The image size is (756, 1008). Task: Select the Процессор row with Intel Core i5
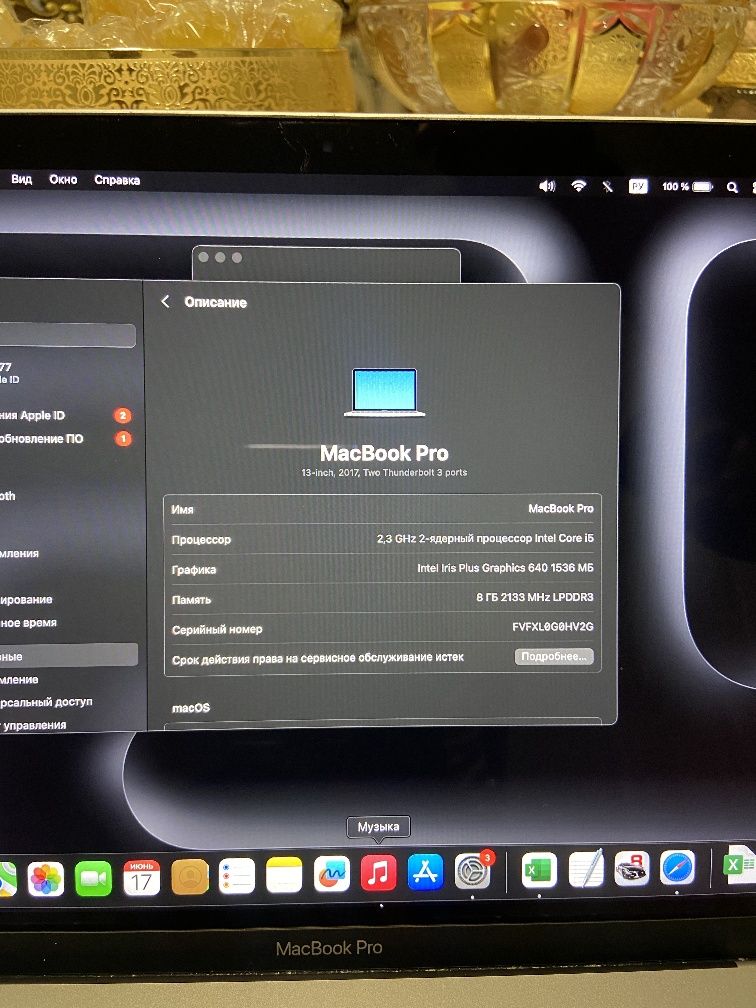tap(382, 539)
